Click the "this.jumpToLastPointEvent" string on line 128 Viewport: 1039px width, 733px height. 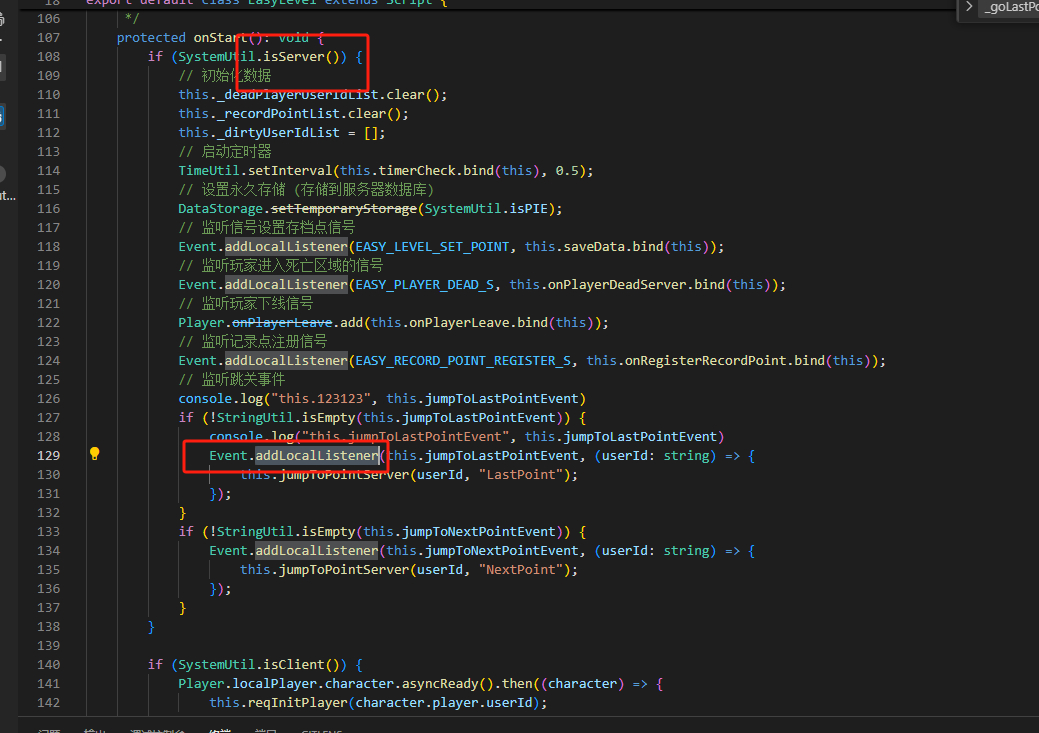click(406, 437)
